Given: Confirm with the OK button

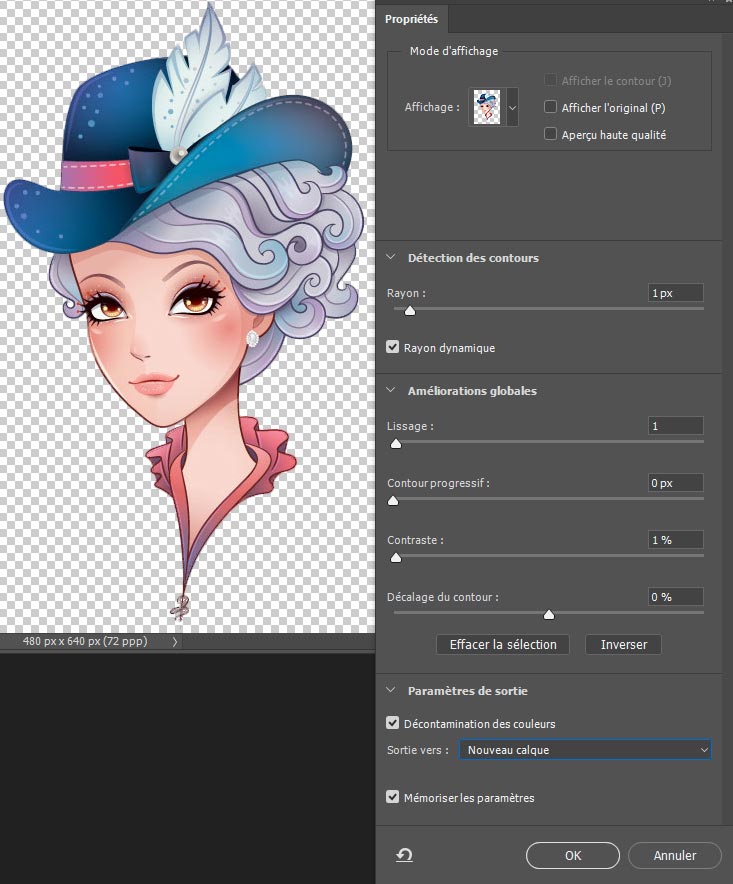Looking at the screenshot, I should coord(572,855).
